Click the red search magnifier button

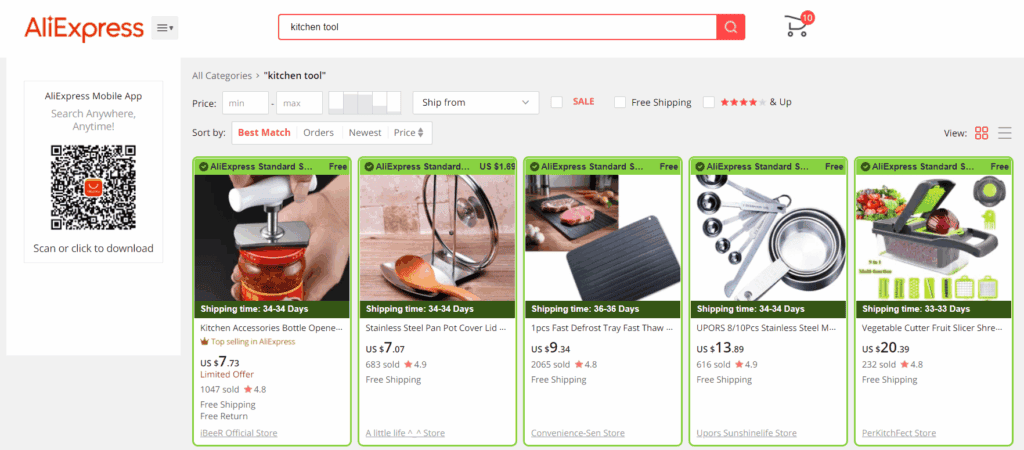point(731,27)
